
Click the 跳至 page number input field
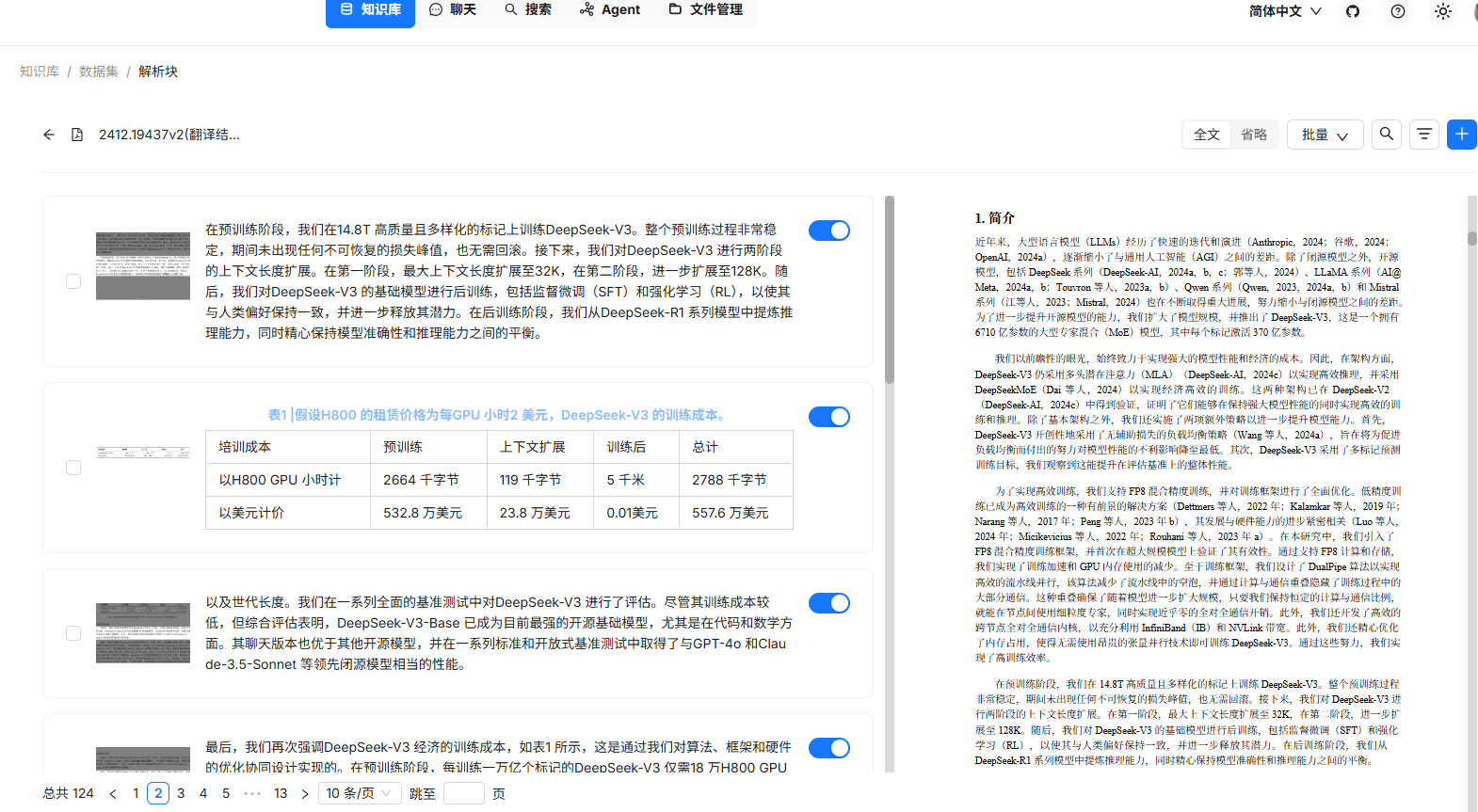coord(464,793)
